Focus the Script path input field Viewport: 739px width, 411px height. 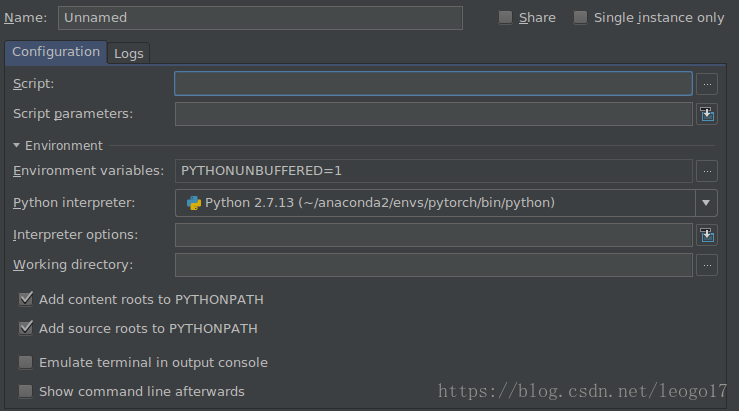[433, 83]
